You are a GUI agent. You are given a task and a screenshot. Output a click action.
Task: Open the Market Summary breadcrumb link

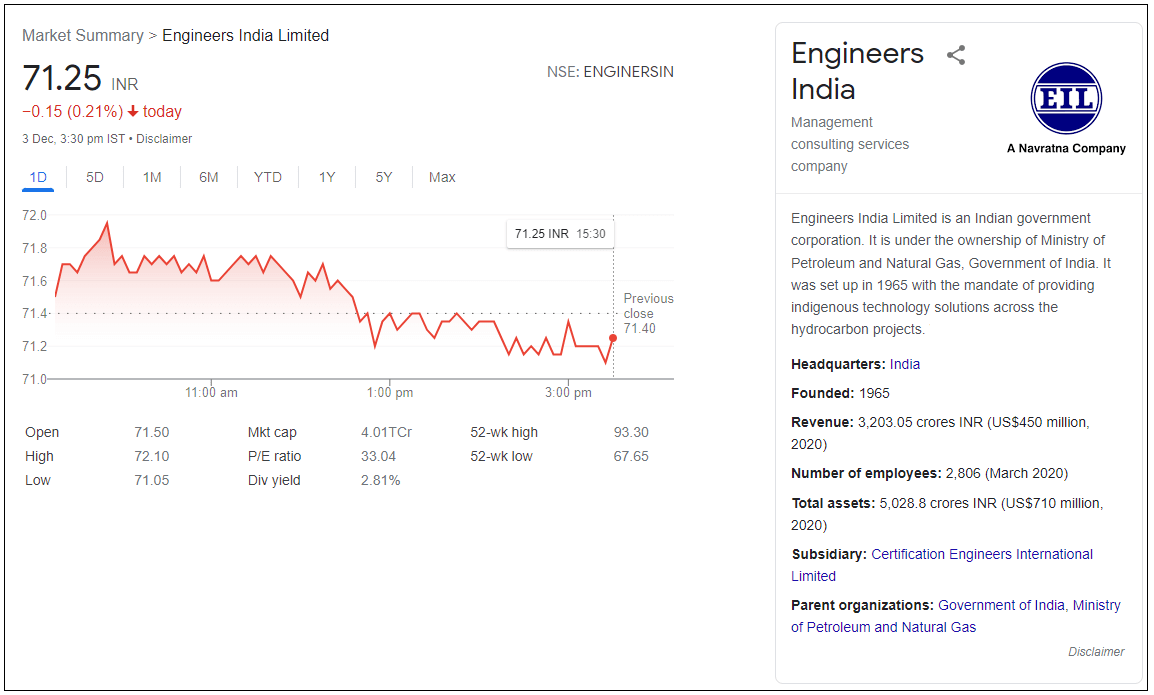click(83, 35)
